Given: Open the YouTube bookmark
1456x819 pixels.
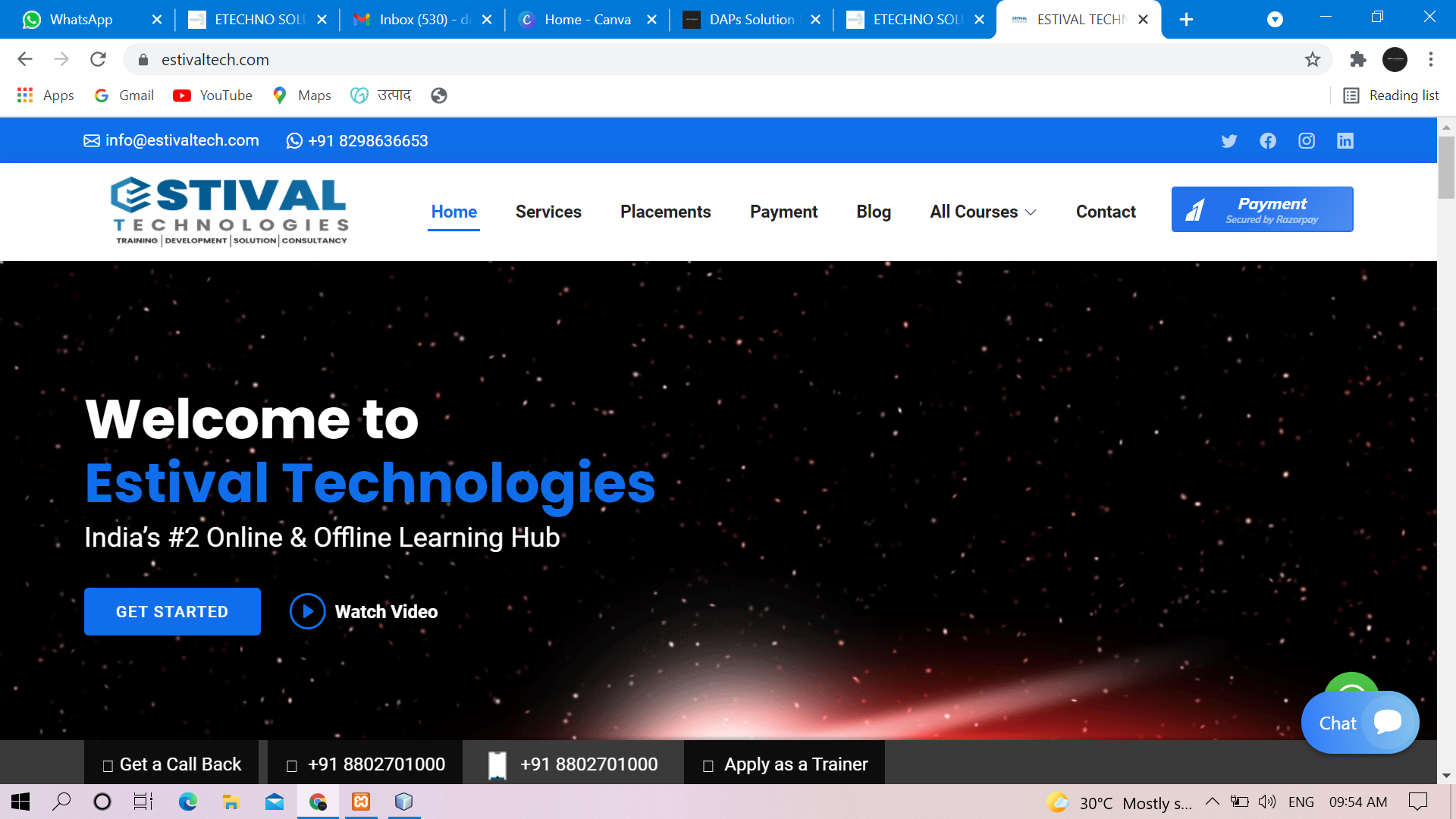Looking at the screenshot, I should [x=212, y=96].
